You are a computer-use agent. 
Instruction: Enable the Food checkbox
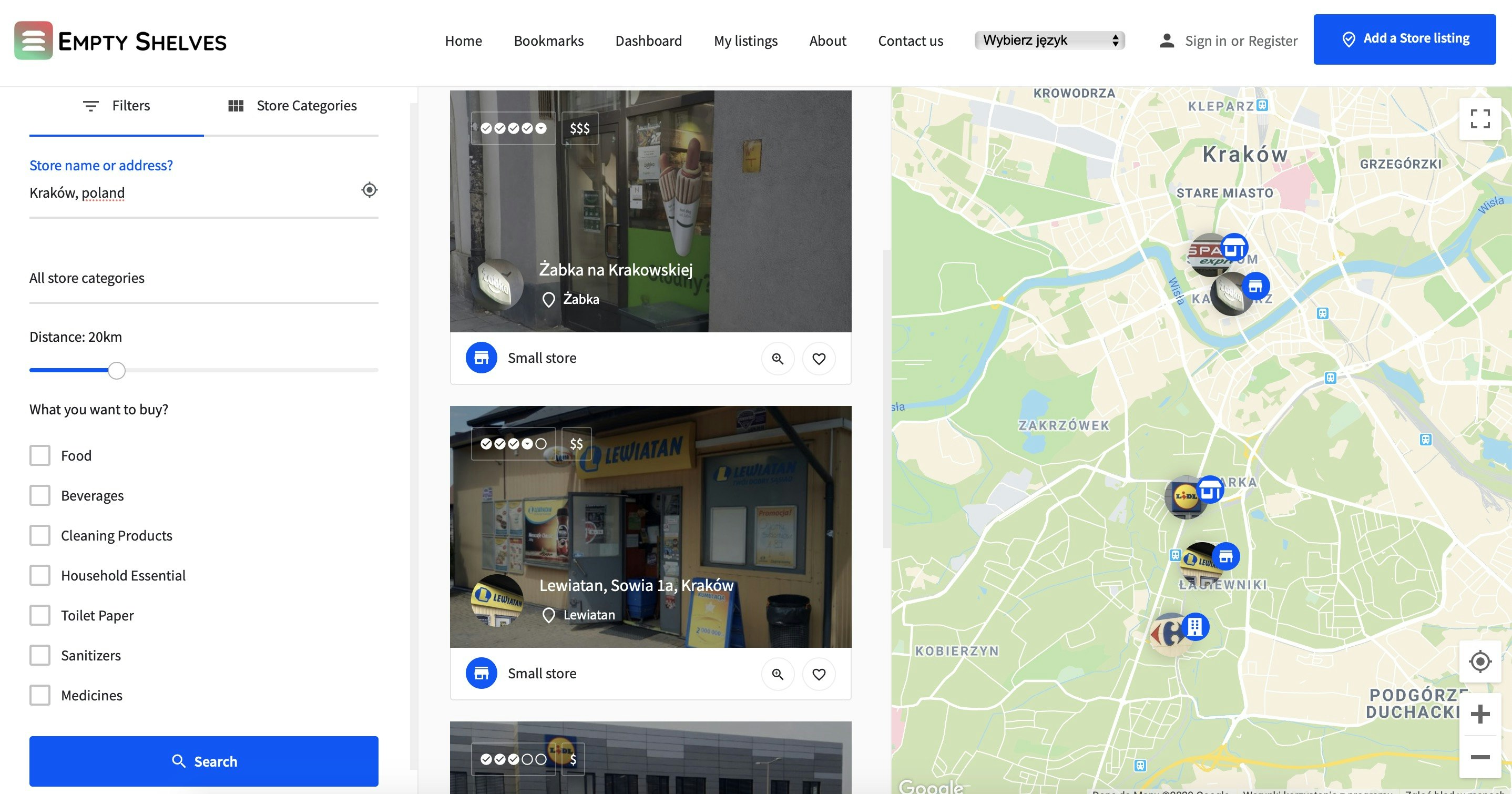pos(40,455)
